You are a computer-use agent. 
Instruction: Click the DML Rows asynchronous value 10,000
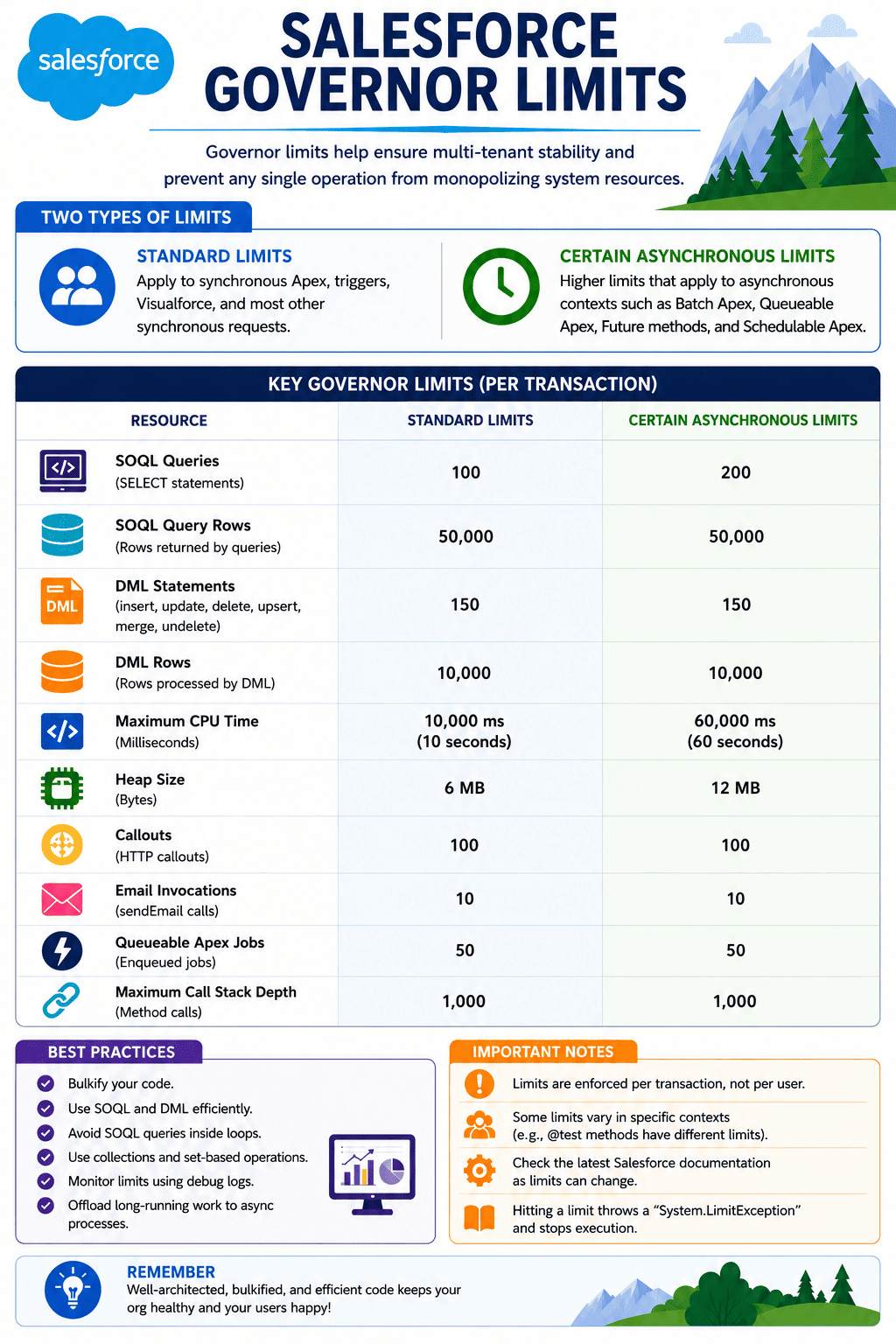click(735, 673)
